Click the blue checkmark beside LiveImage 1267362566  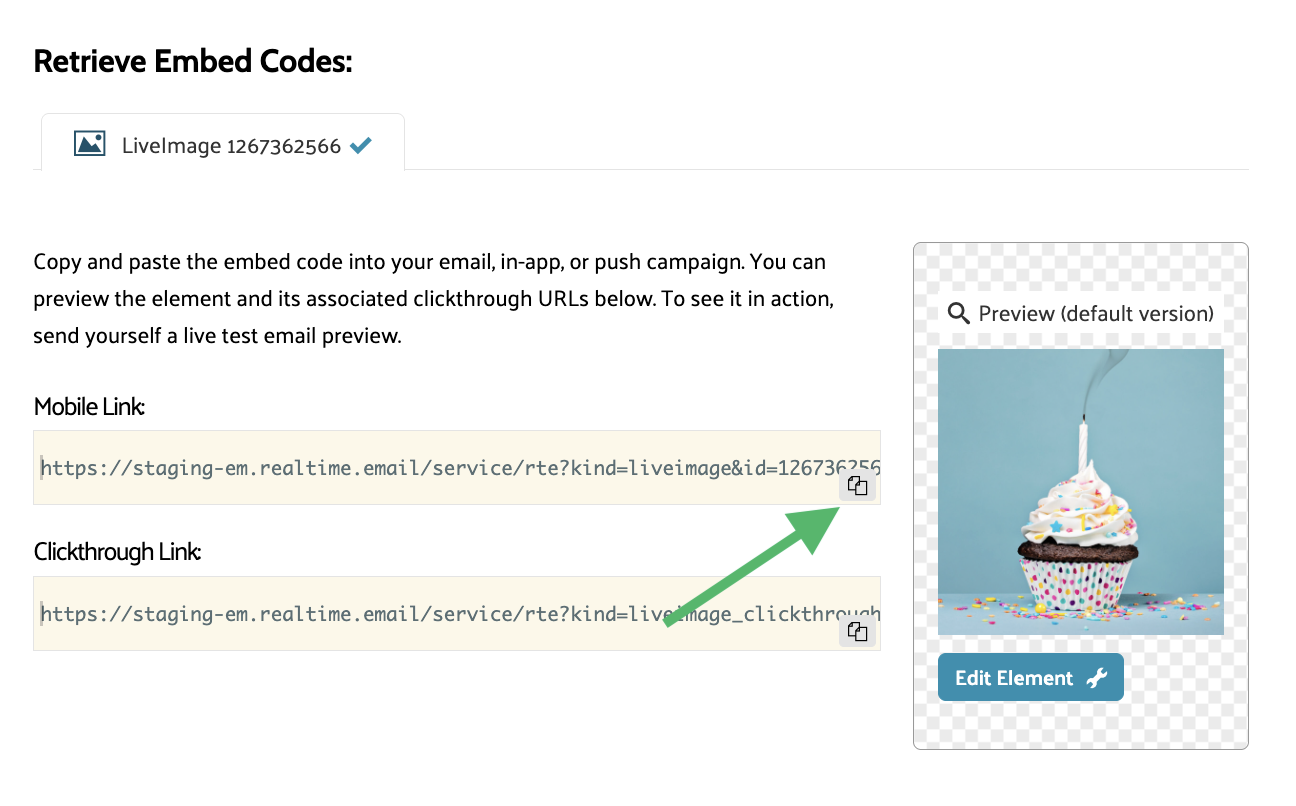[360, 145]
